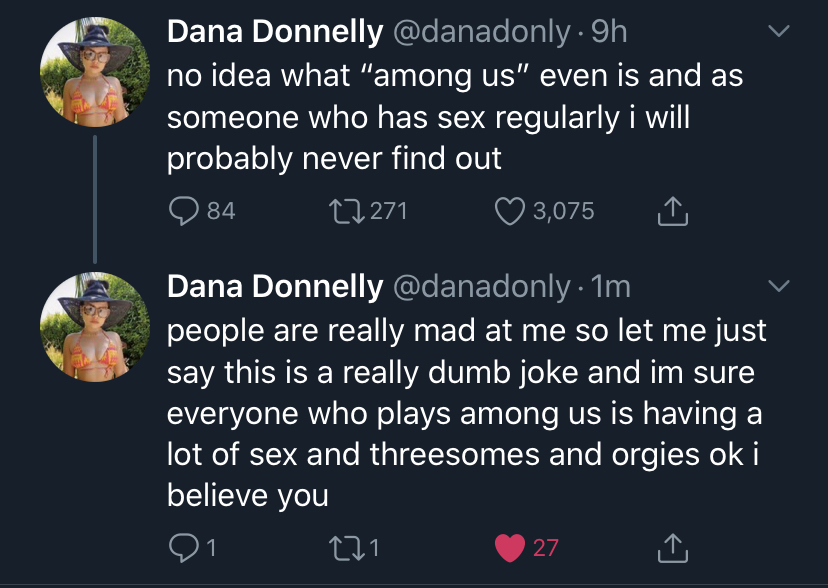The height and width of the screenshot is (588, 828).
Task: Open Dana Donnelly's name on the second tweet
Action: coord(274,287)
